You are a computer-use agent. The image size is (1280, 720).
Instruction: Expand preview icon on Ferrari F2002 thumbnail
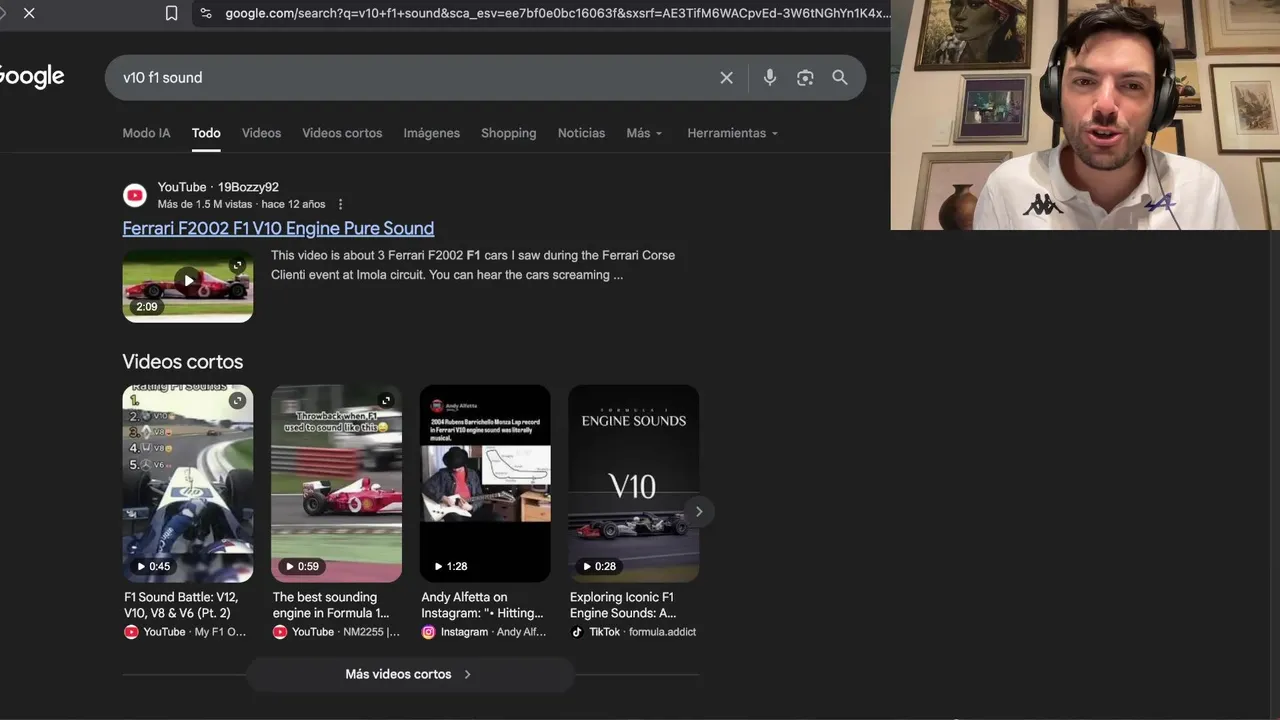click(237, 265)
